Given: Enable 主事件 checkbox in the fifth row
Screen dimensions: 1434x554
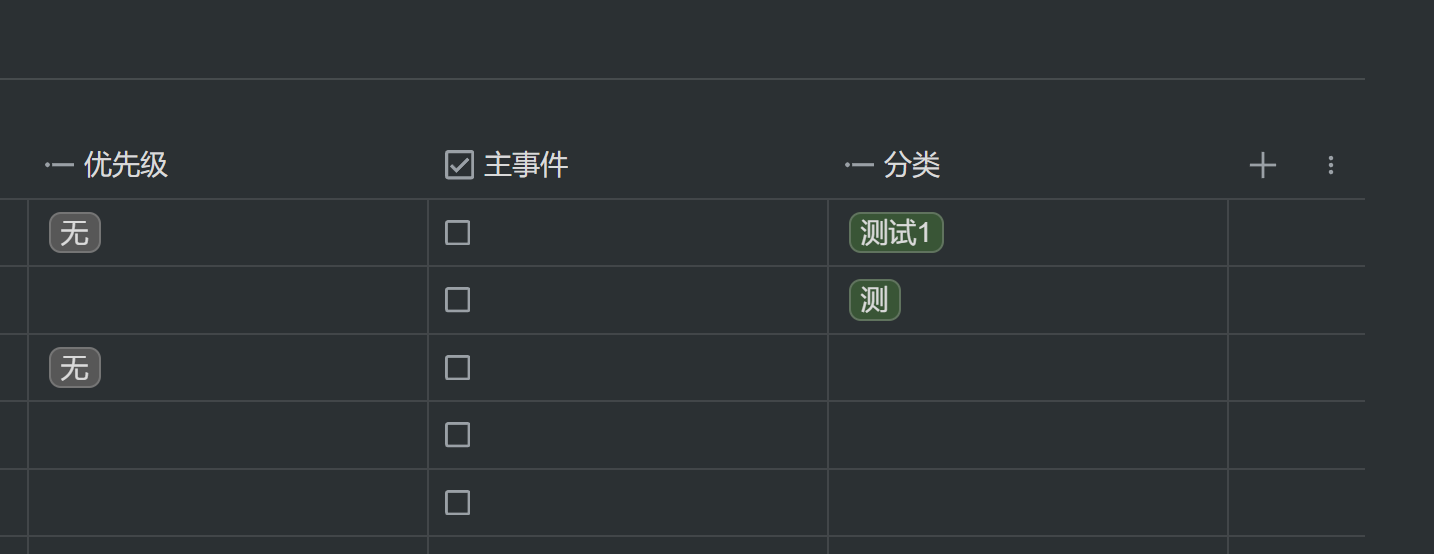Looking at the screenshot, I should [457, 502].
